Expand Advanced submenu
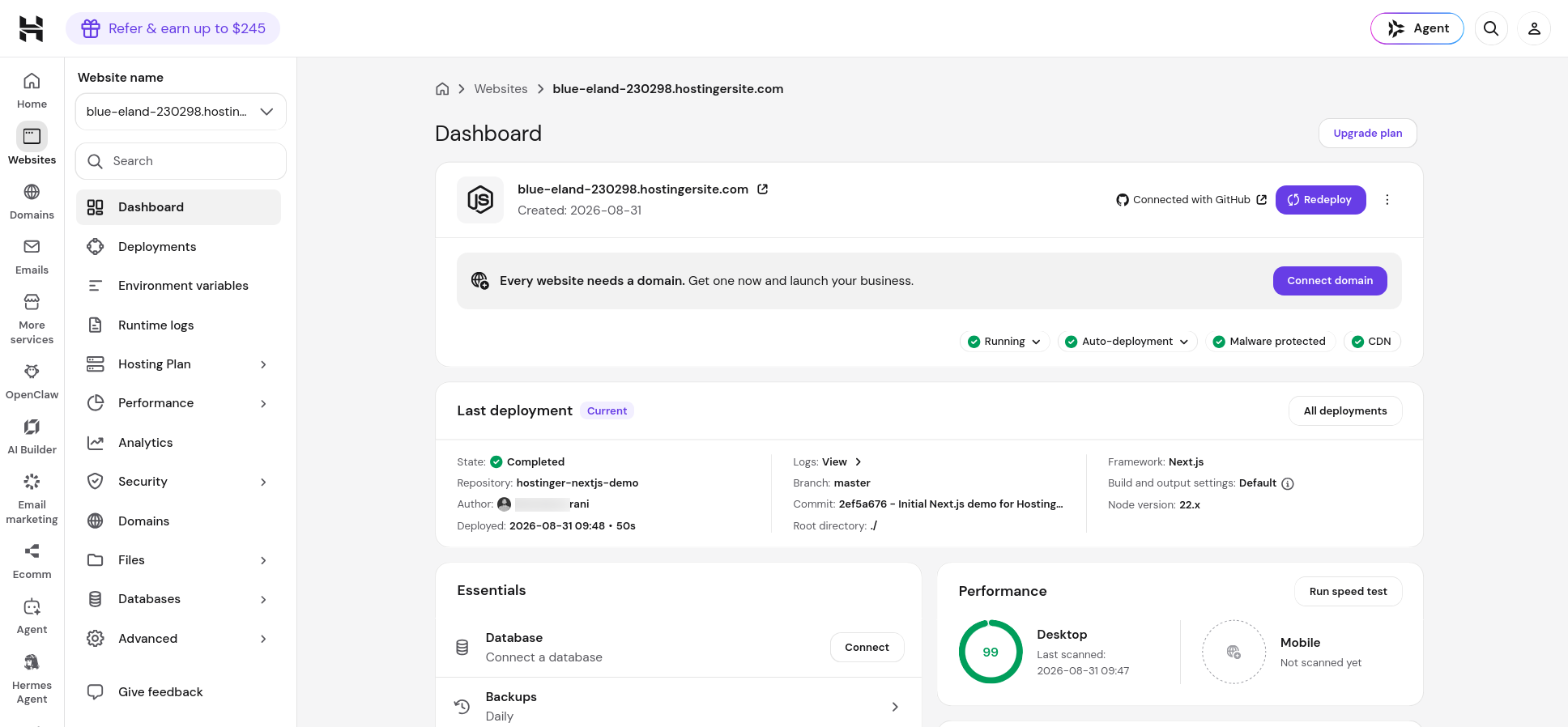Image resolution: width=1568 pixels, height=727 pixels. [263, 639]
